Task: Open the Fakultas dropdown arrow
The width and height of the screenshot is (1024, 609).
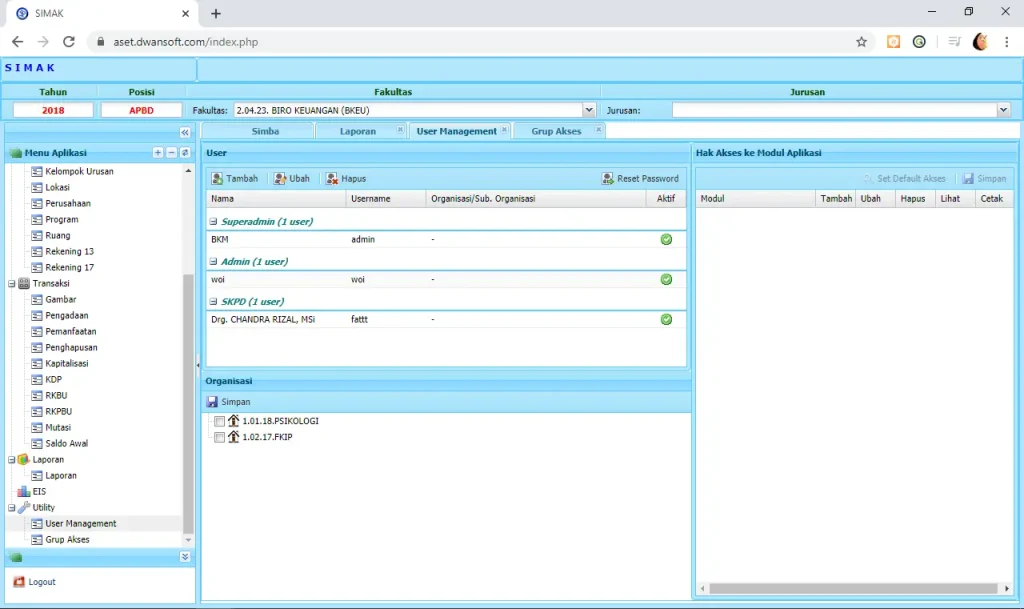Action: tap(588, 110)
